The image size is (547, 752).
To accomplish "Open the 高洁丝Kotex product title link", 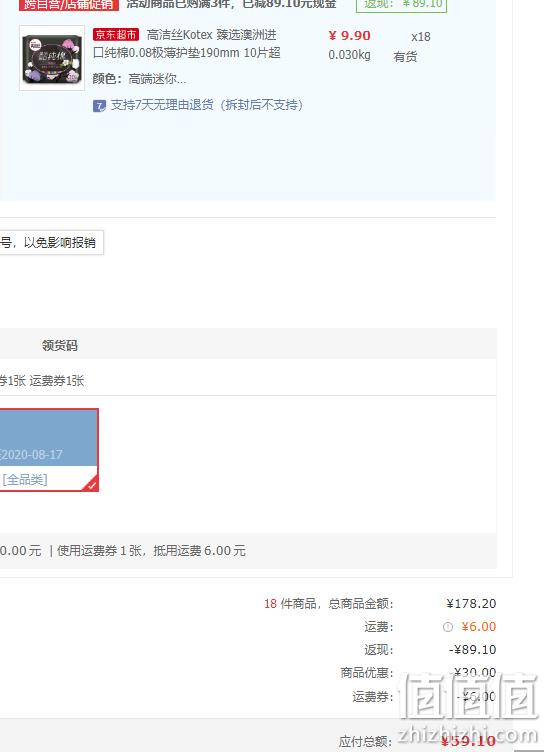I will click(187, 44).
